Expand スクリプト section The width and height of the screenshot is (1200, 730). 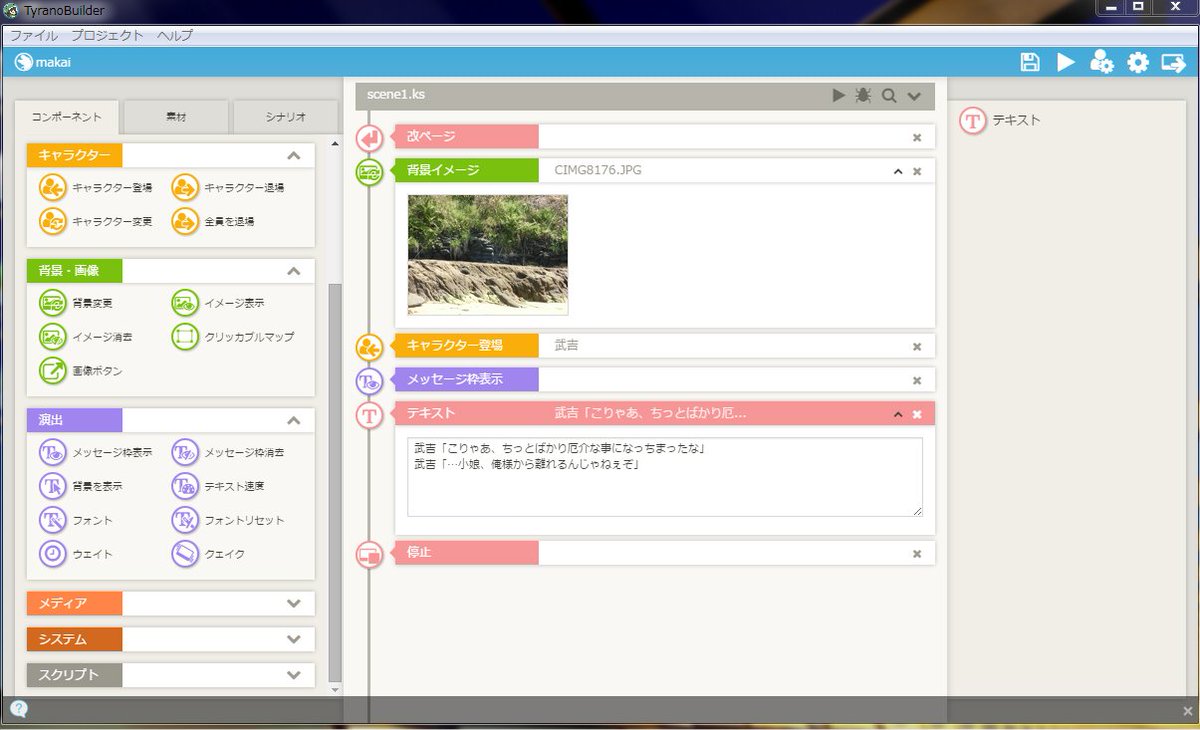click(x=293, y=675)
